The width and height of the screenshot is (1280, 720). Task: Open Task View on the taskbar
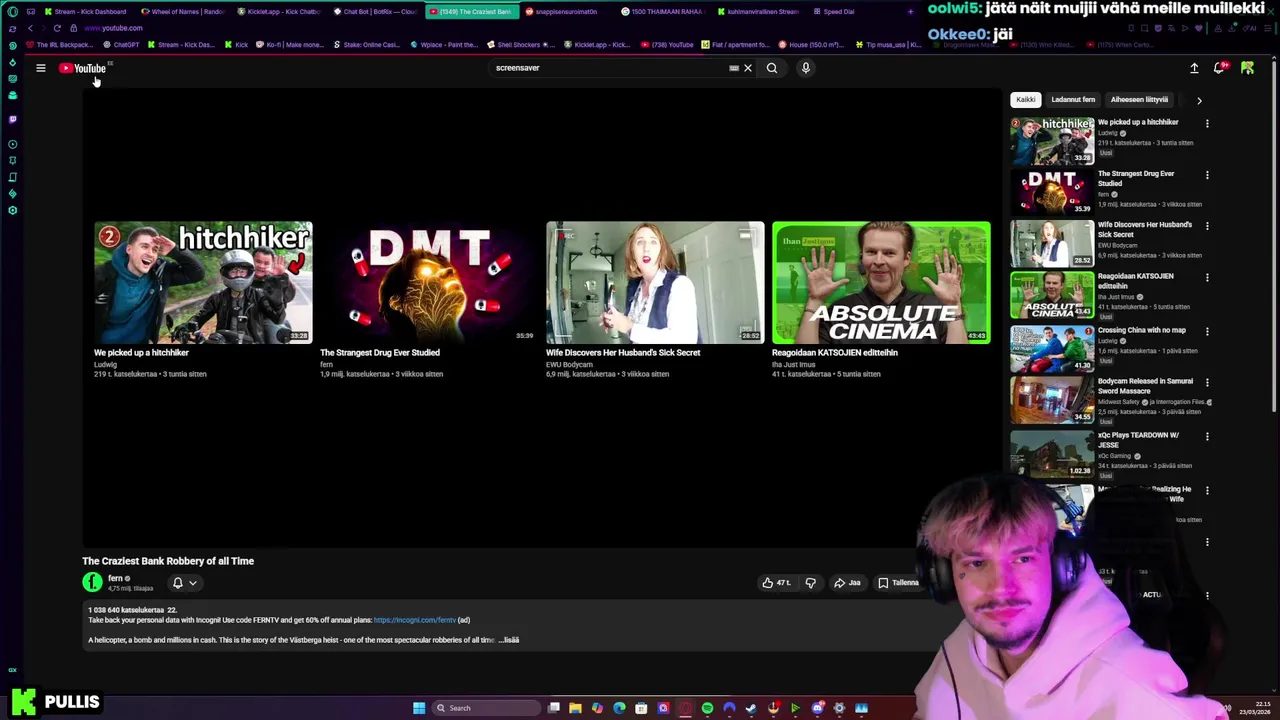point(553,708)
